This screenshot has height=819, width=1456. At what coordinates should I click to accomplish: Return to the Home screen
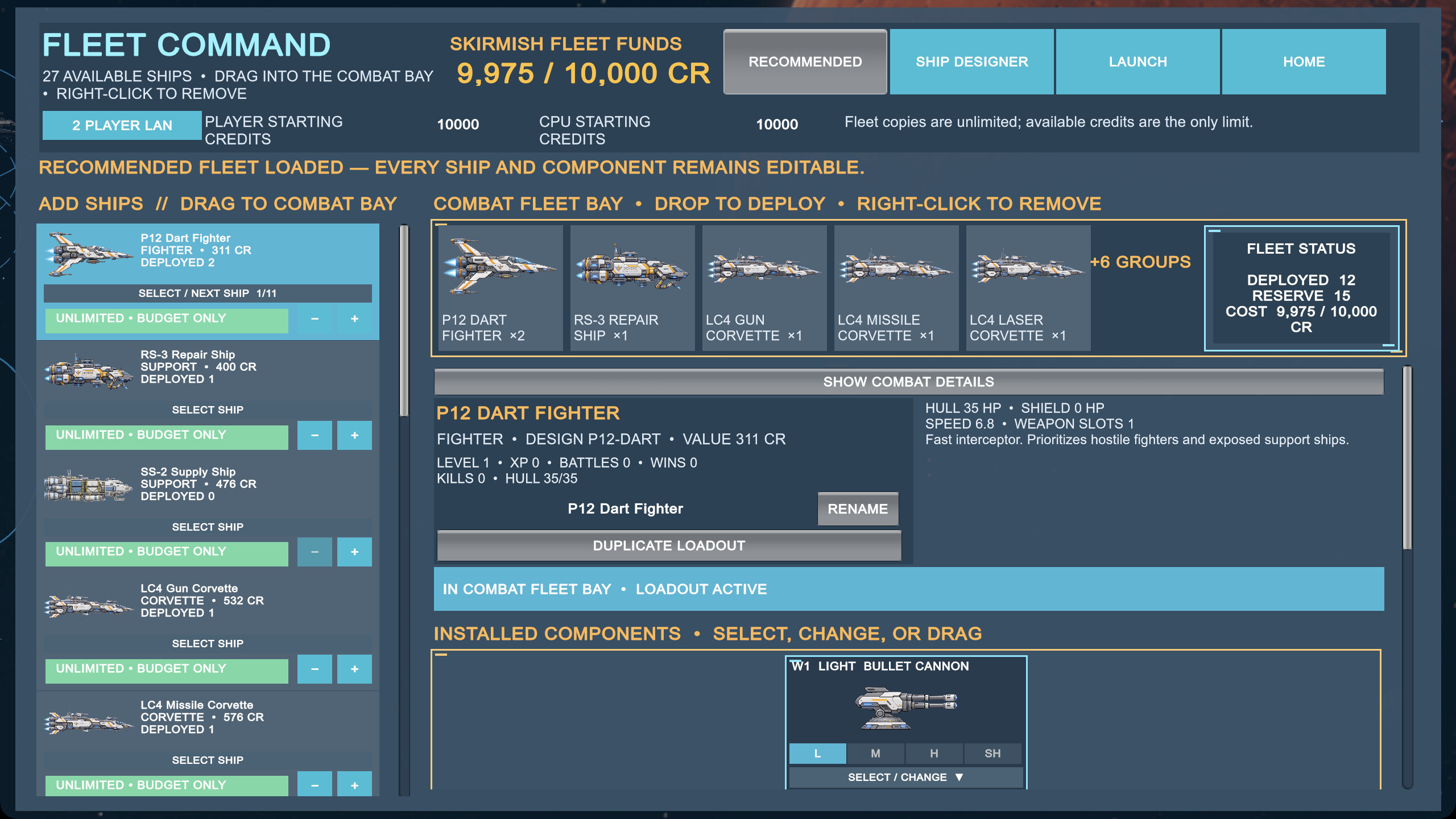coord(1304,61)
